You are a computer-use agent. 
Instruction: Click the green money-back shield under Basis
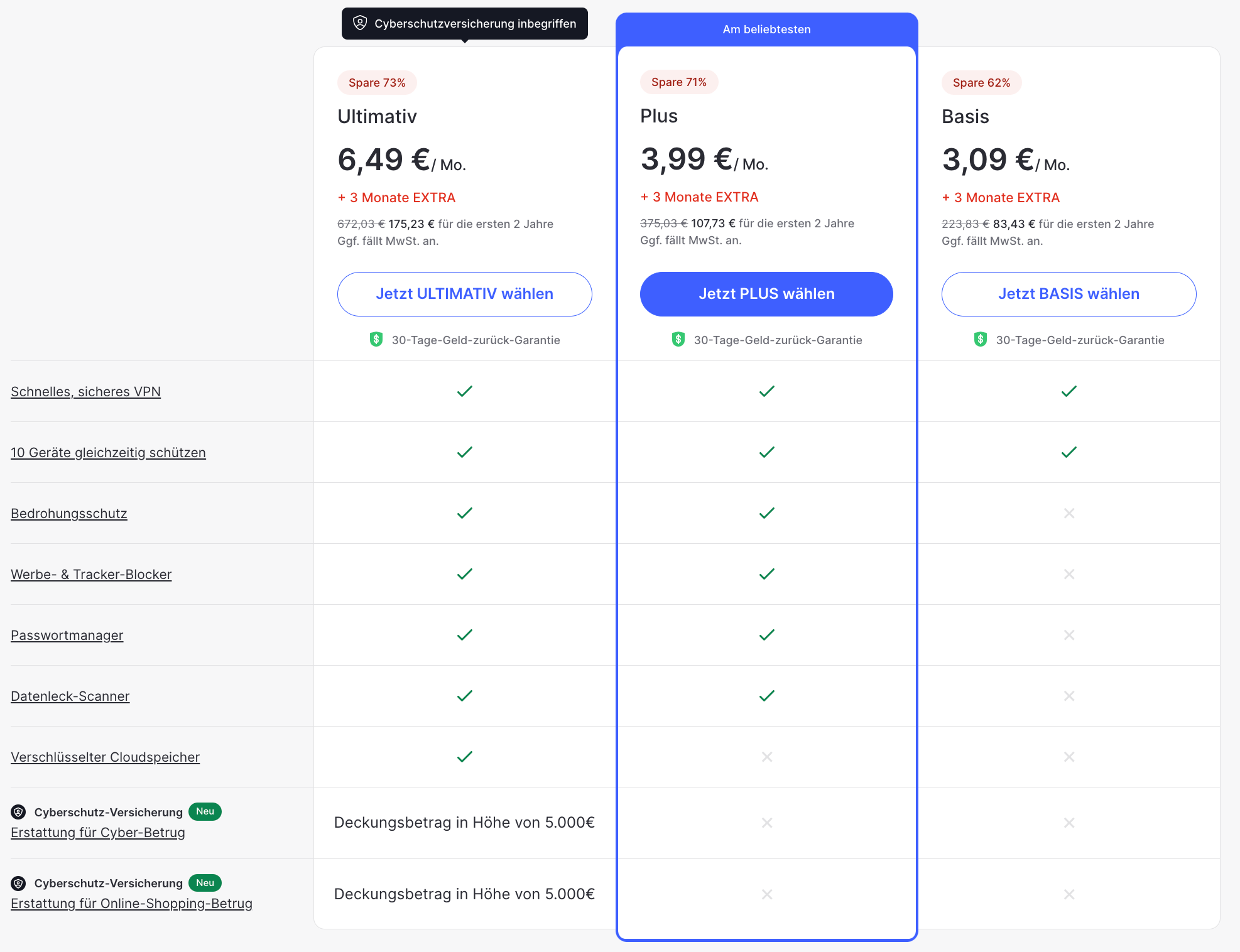(981, 340)
